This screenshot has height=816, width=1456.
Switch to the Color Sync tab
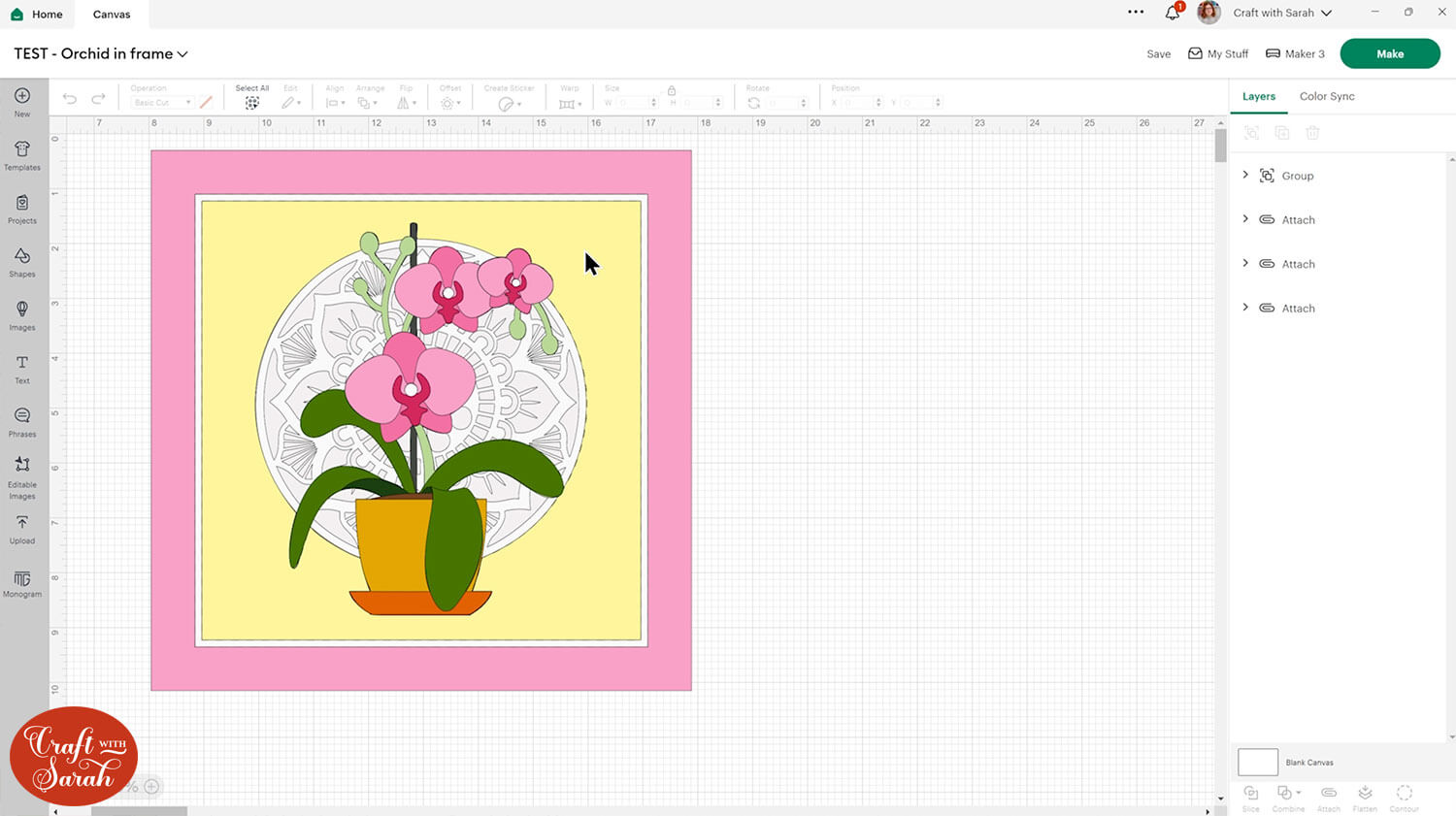pos(1326,96)
